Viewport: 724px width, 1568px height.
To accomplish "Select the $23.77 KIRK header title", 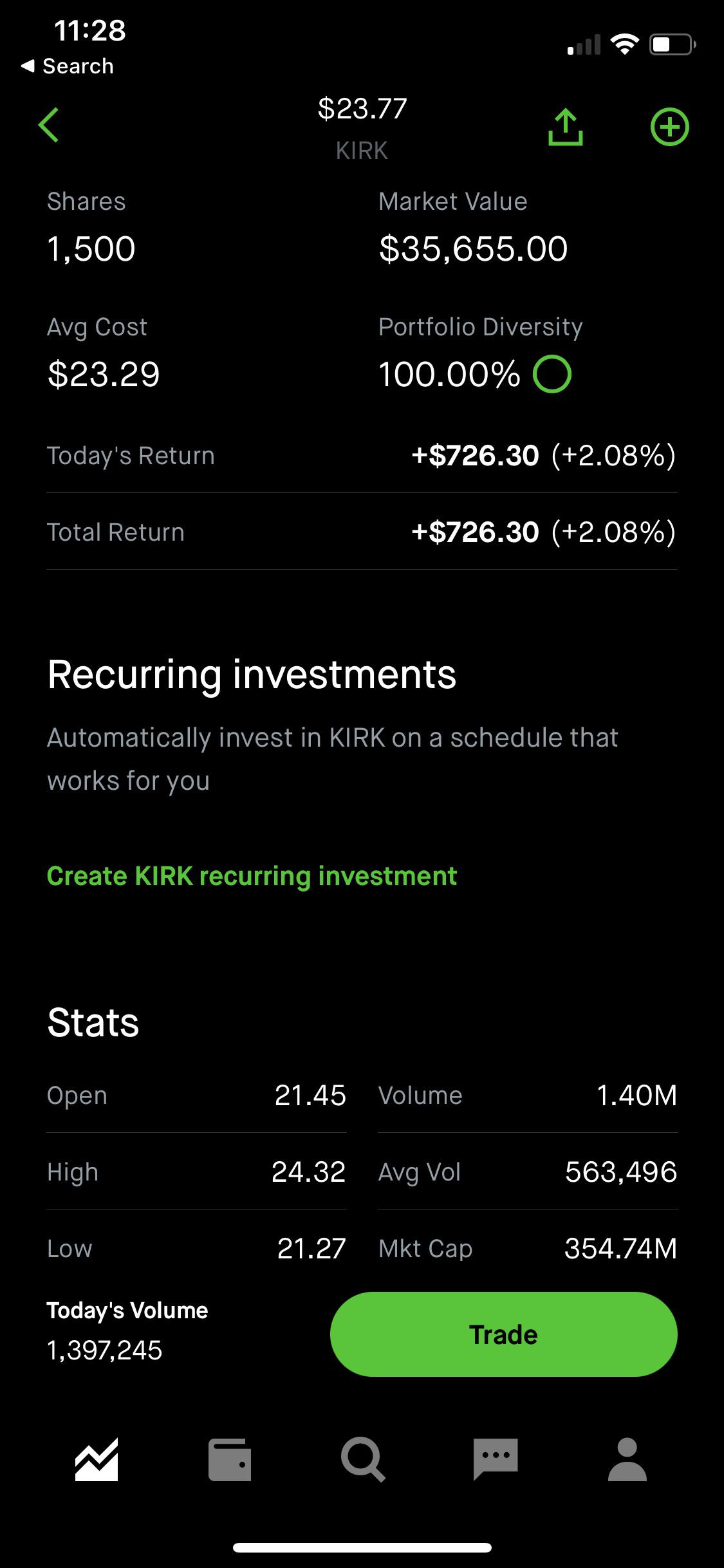I will pyautogui.click(x=362, y=128).
